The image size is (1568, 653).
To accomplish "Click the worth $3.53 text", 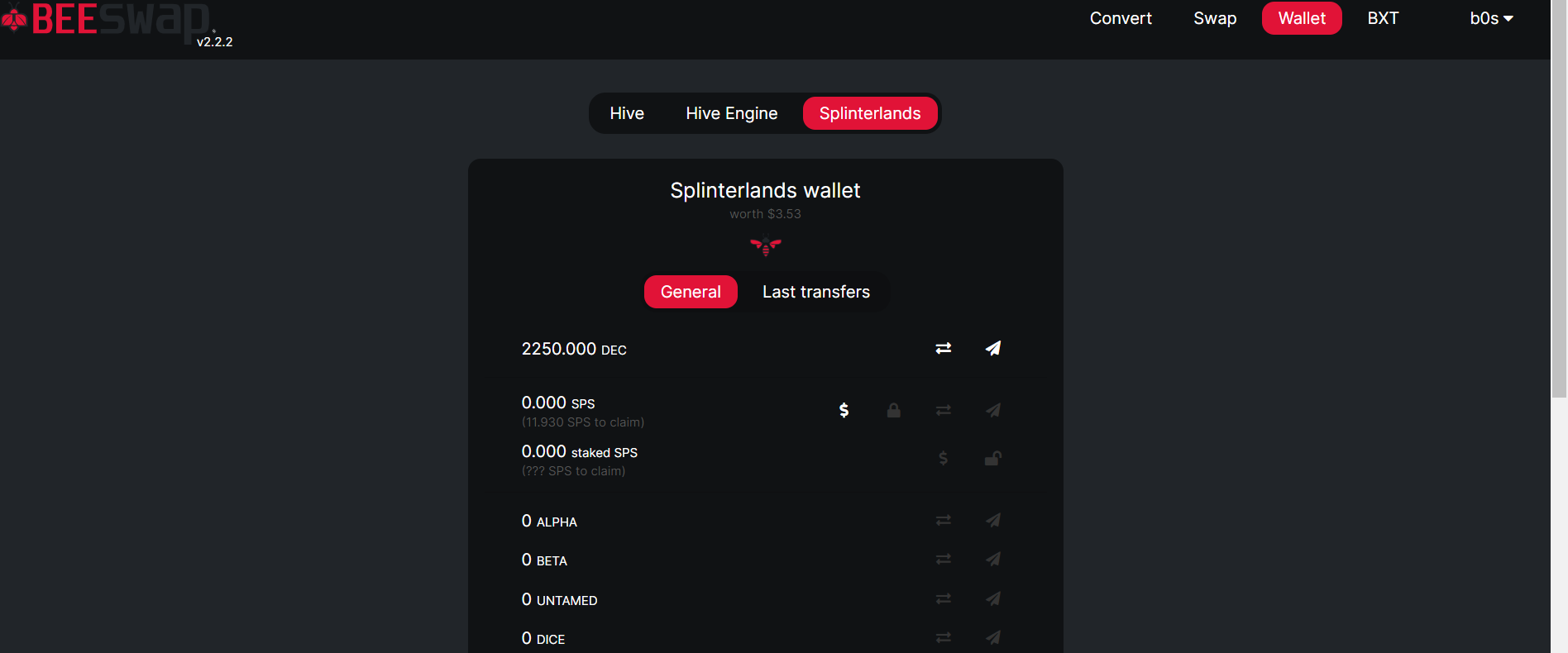I will 765,214.
